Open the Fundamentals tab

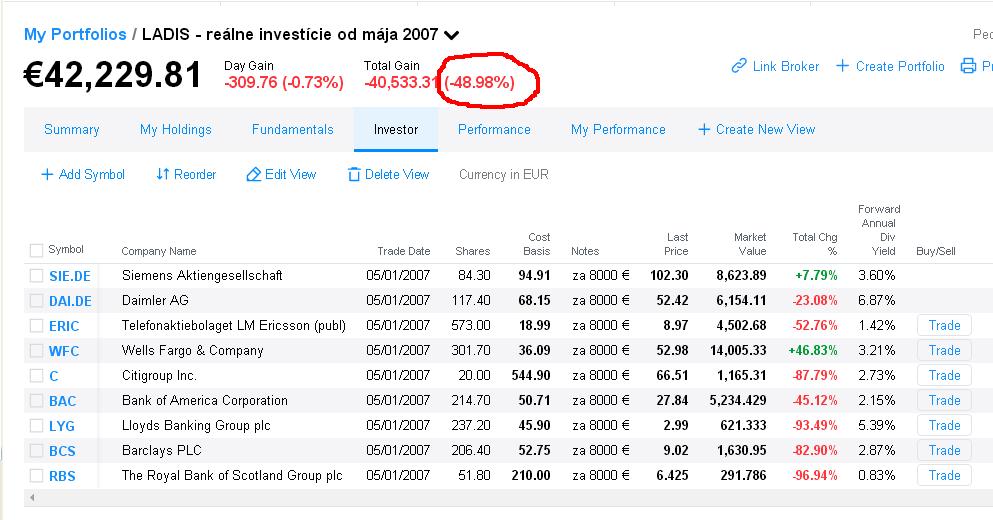click(x=293, y=129)
